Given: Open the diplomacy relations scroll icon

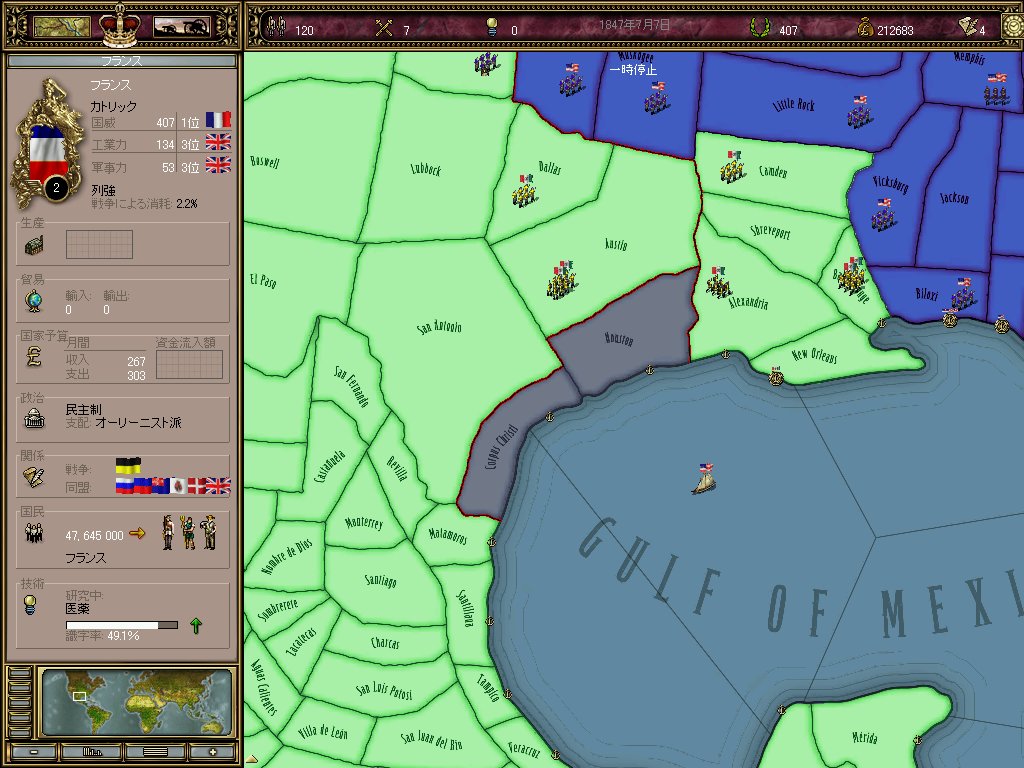Looking at the screenshot, I should pyautogui.click(x=33, y=477).
